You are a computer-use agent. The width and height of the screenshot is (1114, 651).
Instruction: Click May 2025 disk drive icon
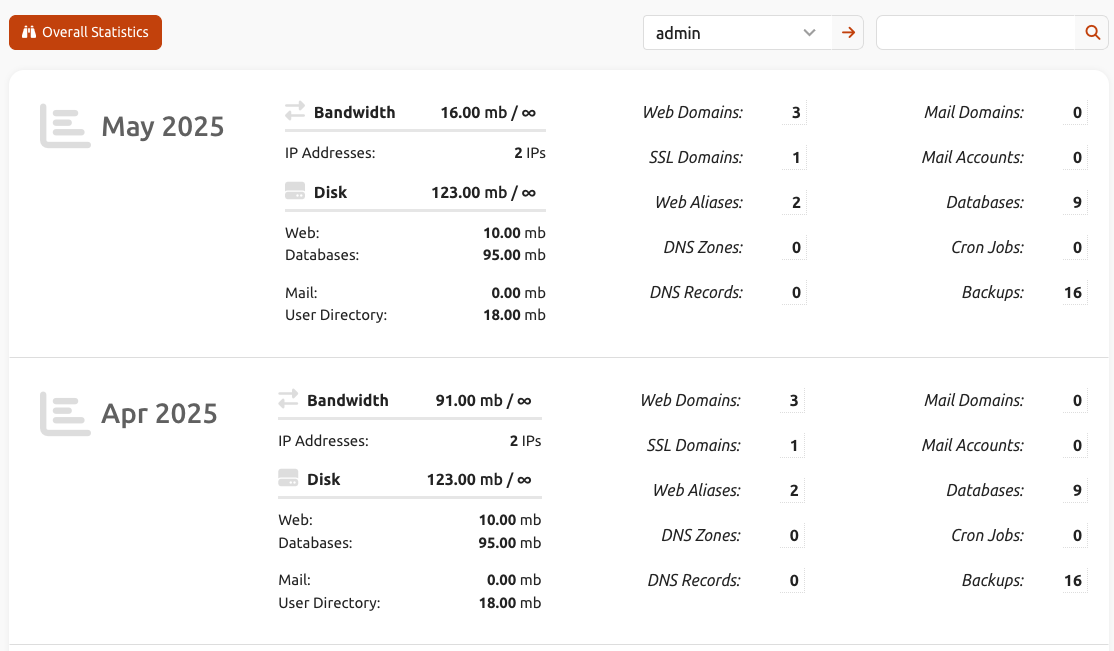point(295,191)
